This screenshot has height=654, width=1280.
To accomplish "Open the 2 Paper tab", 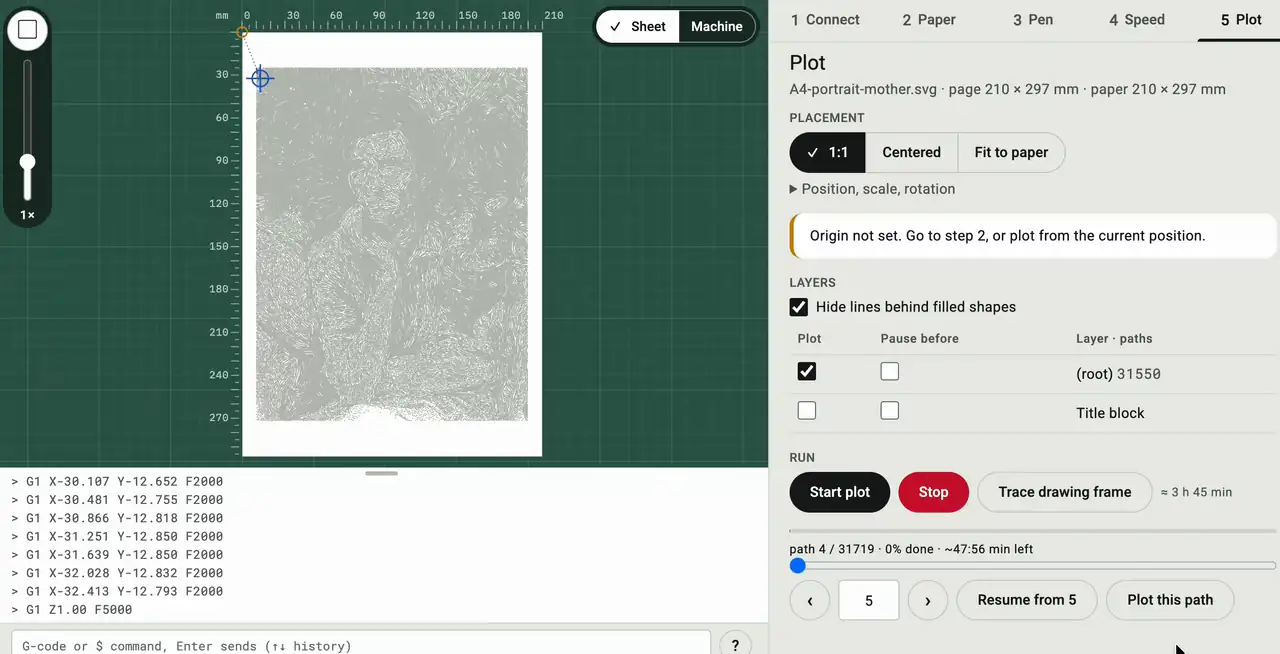I will coord(929,20).
